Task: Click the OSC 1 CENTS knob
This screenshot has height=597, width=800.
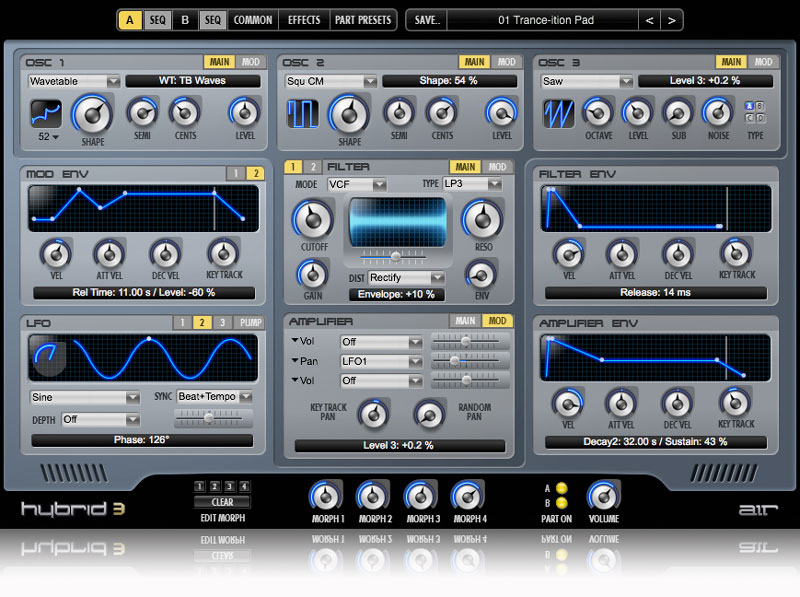Action: [x=185, y=113]
